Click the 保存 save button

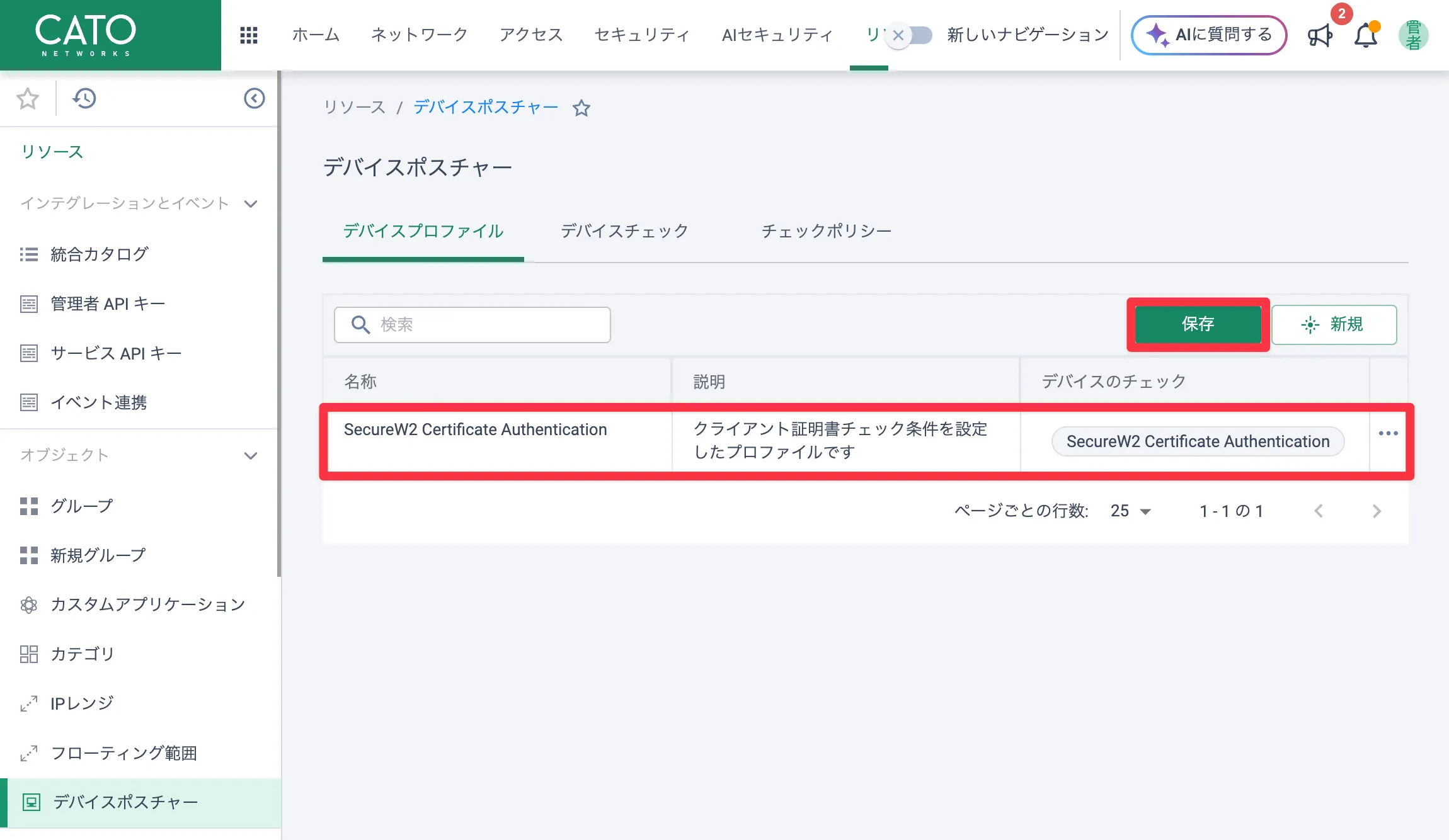(1198, 324)
